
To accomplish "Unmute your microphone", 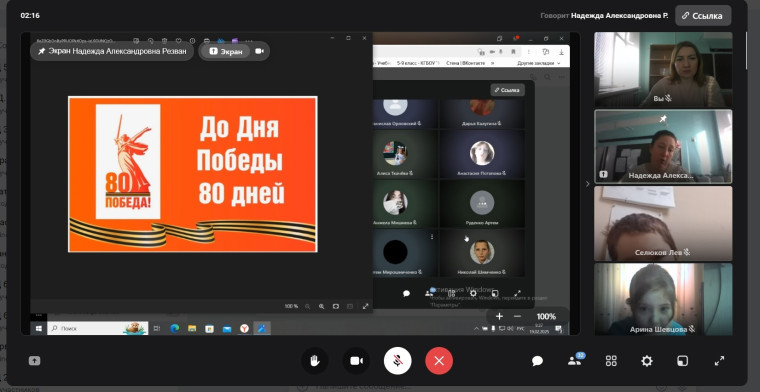I will point(397,361).
